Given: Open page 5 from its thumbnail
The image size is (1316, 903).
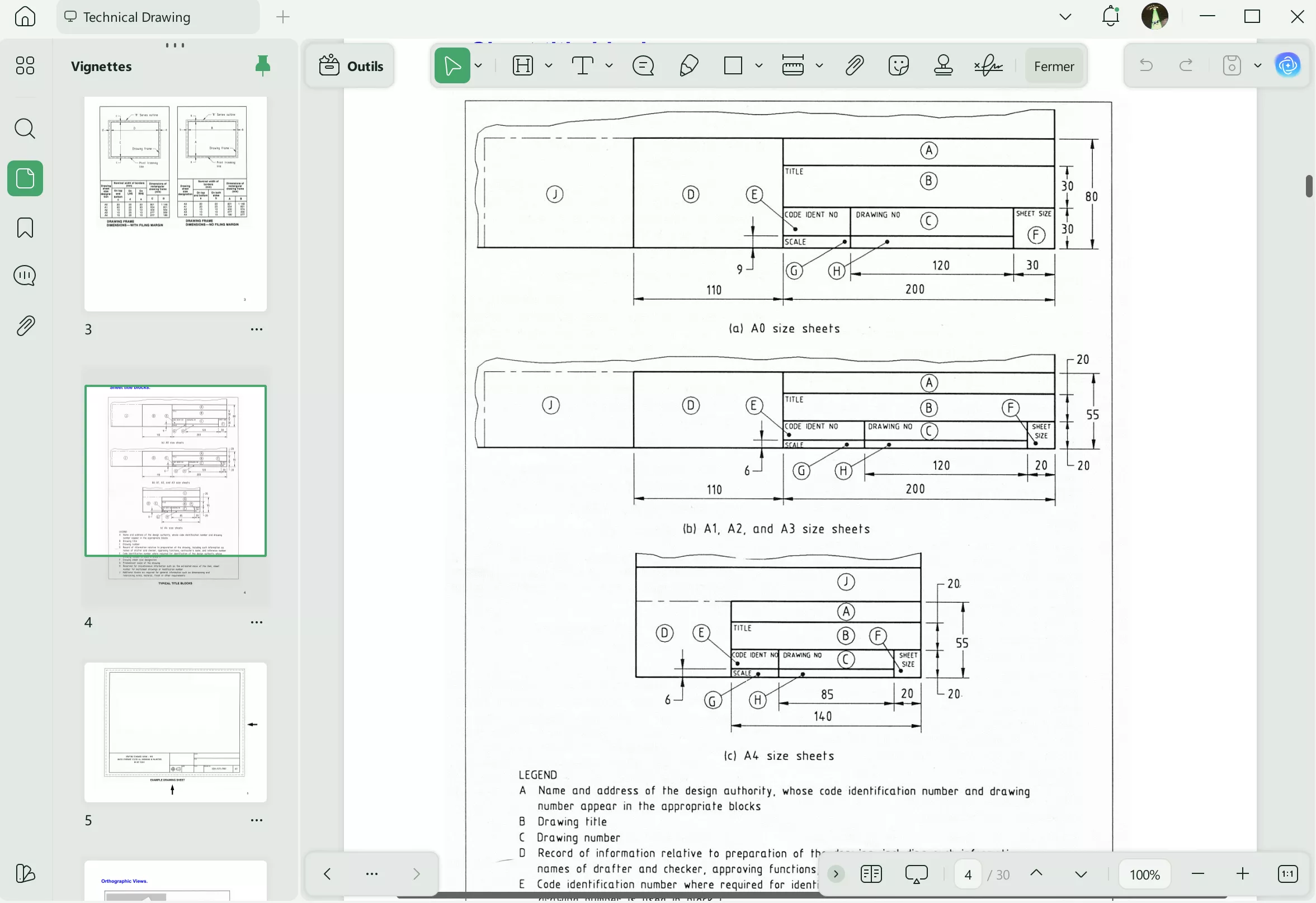Looking at the screenshot, I should [x=175, y=732].
